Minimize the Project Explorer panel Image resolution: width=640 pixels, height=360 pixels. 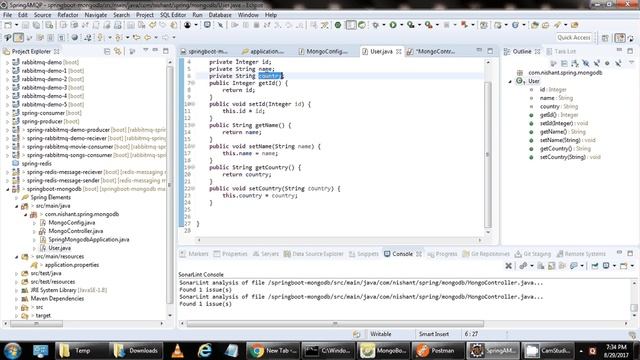click(155, 51)
